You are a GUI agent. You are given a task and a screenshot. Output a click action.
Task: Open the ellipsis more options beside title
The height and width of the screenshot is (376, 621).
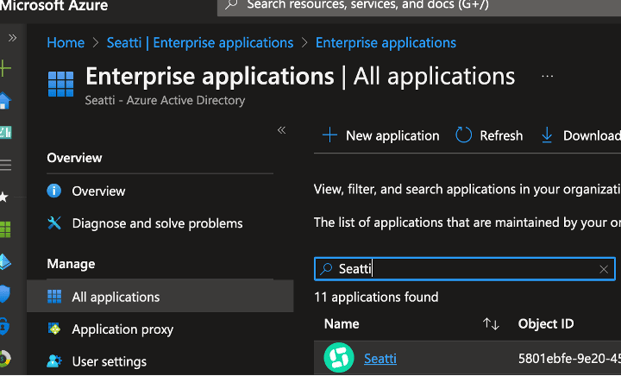[x=547, y=76]
